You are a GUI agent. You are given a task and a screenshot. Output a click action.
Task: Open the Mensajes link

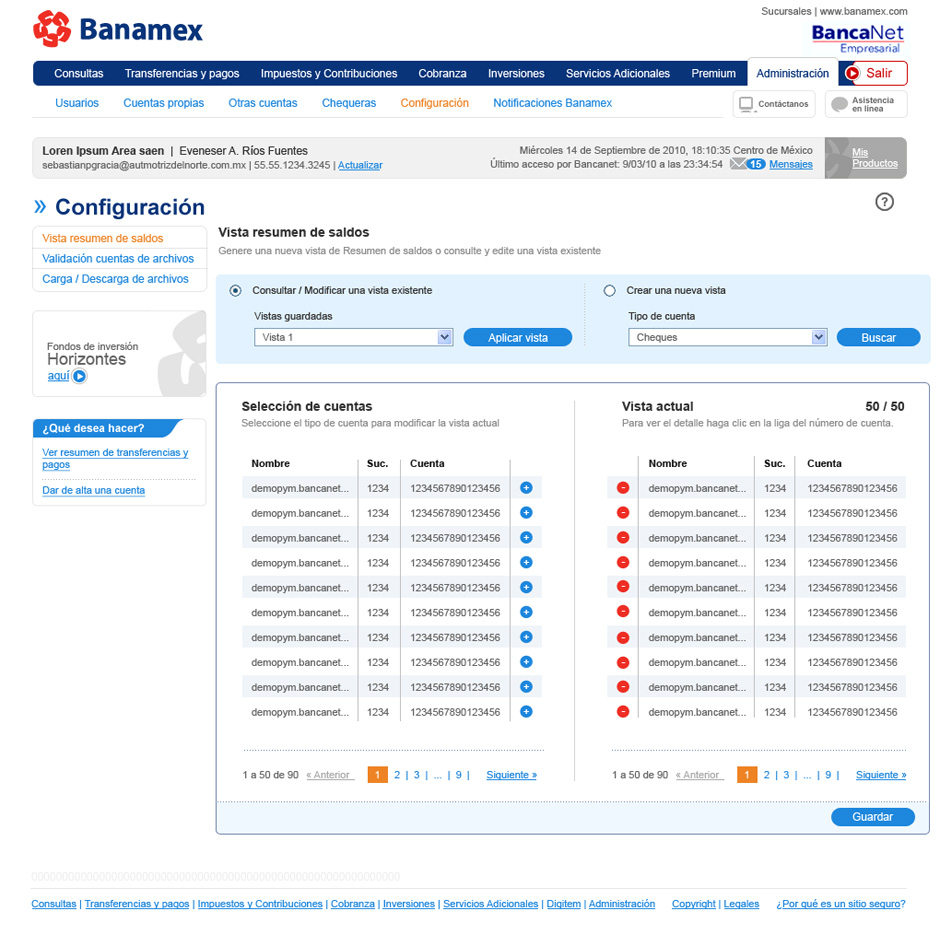(791, 164)
